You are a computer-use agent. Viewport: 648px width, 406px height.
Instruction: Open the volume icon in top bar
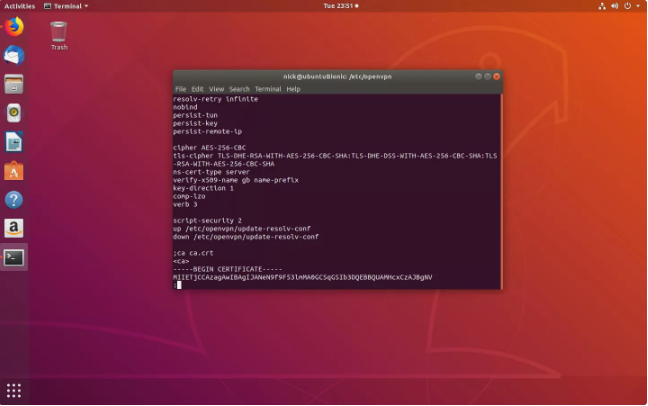click(615, 6)
